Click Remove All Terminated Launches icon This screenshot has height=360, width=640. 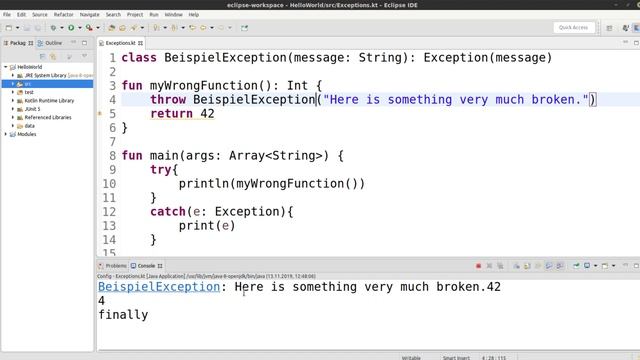pyautogui.click(x=500, y=266)
